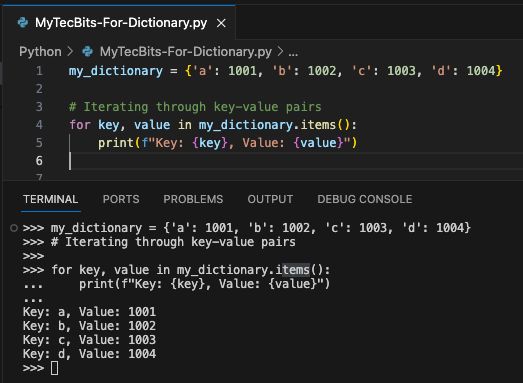Click the comment on editor line 3
This screenshot has height=383, width=523.
click(x=195, y=107)
